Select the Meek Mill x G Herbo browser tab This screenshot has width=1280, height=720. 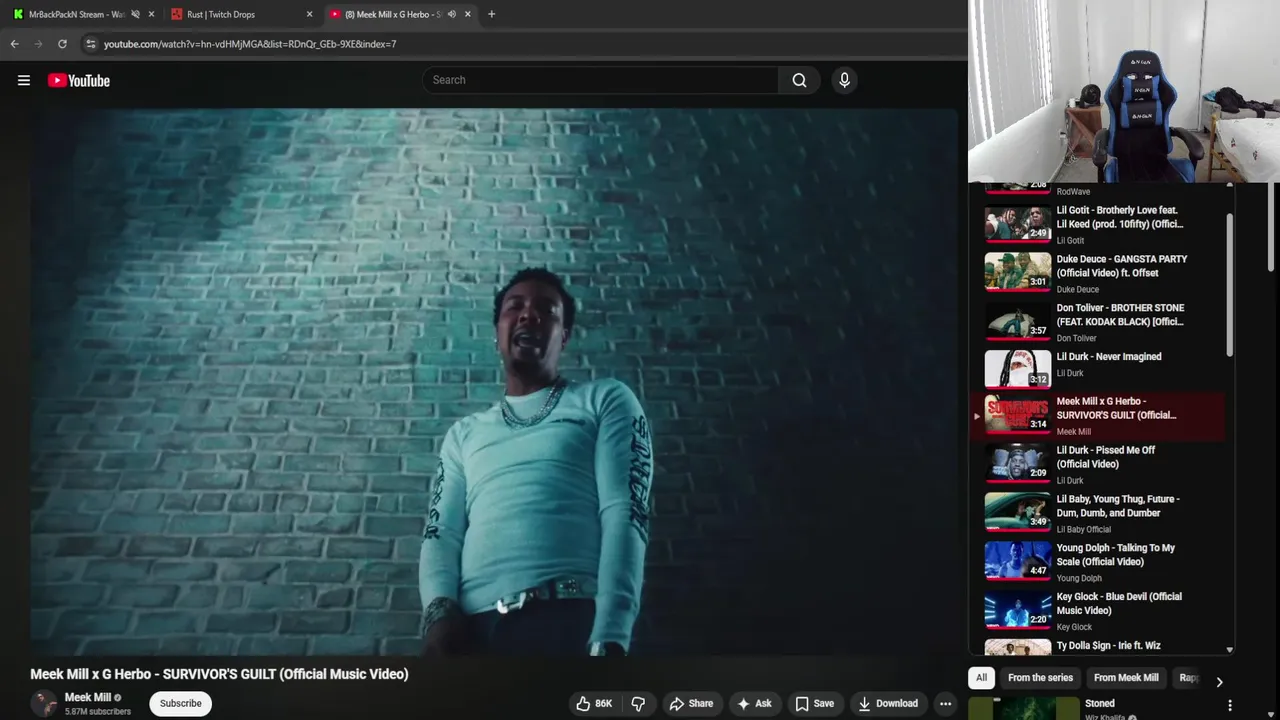393,14
